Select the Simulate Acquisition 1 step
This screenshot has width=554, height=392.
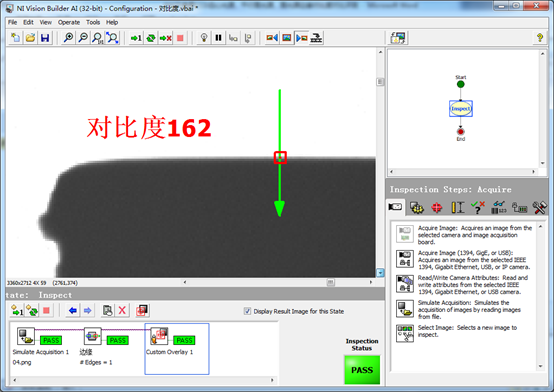click(x=41, y=346)
